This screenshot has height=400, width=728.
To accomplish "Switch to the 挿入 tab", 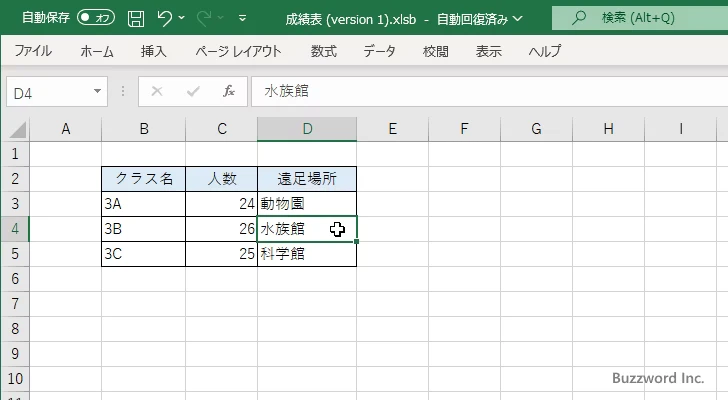I will tap(154, 51).
